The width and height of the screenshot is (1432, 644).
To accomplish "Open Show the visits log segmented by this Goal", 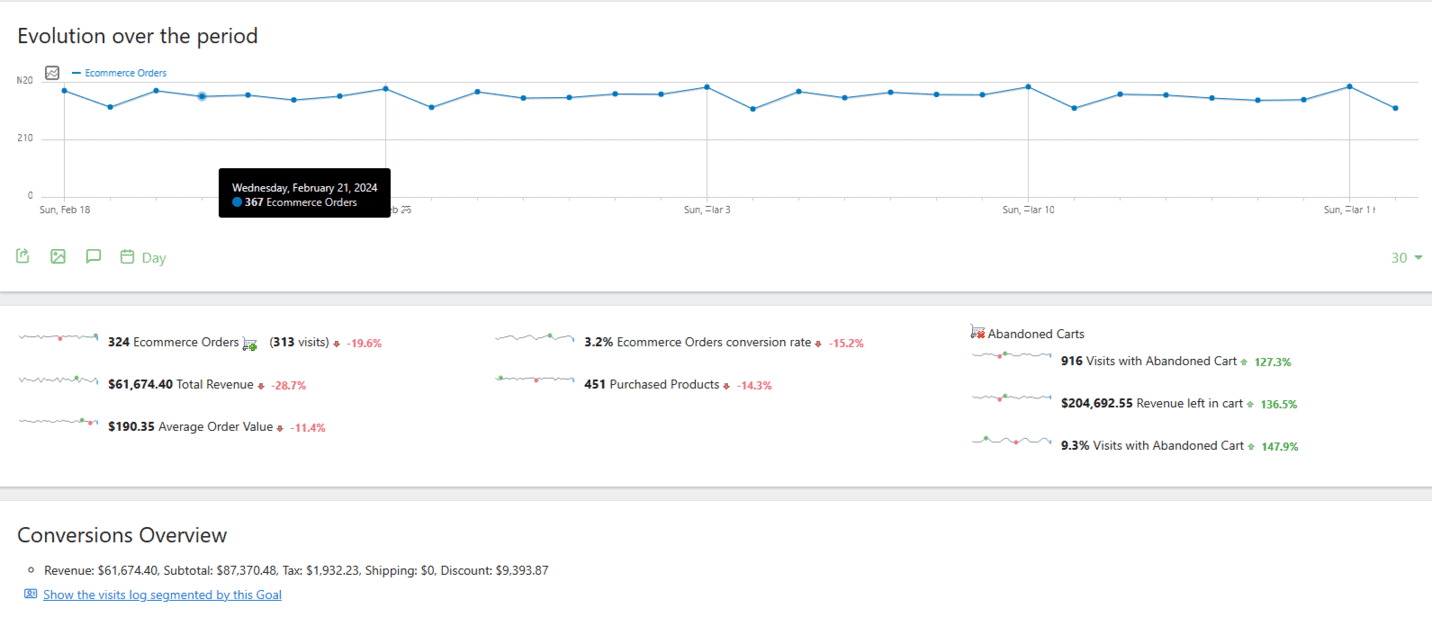I will [162, 594].
